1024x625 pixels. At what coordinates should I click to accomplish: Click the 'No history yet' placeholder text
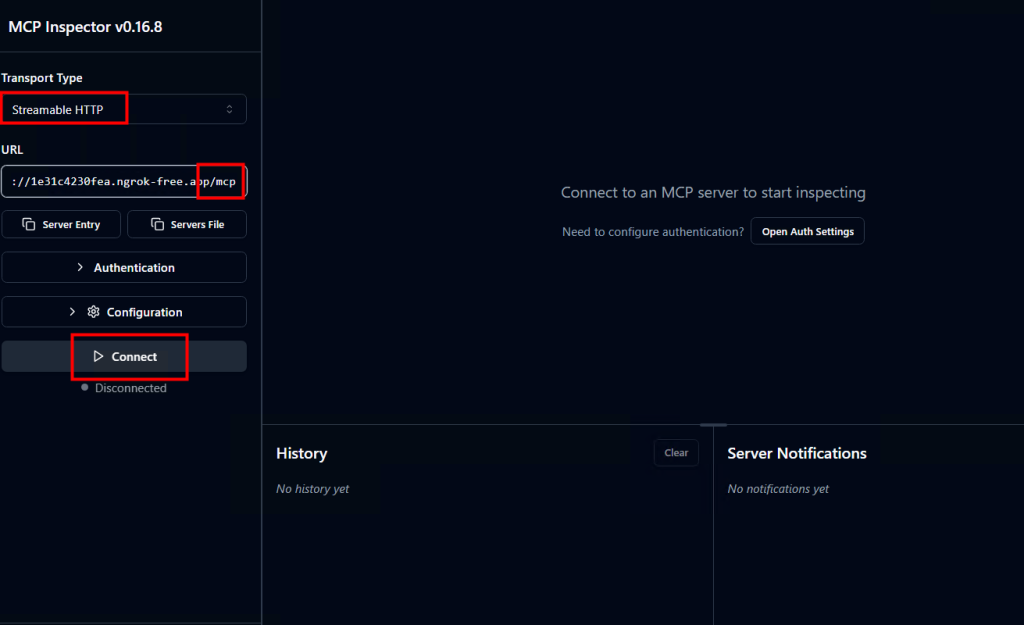click(312, 489)
